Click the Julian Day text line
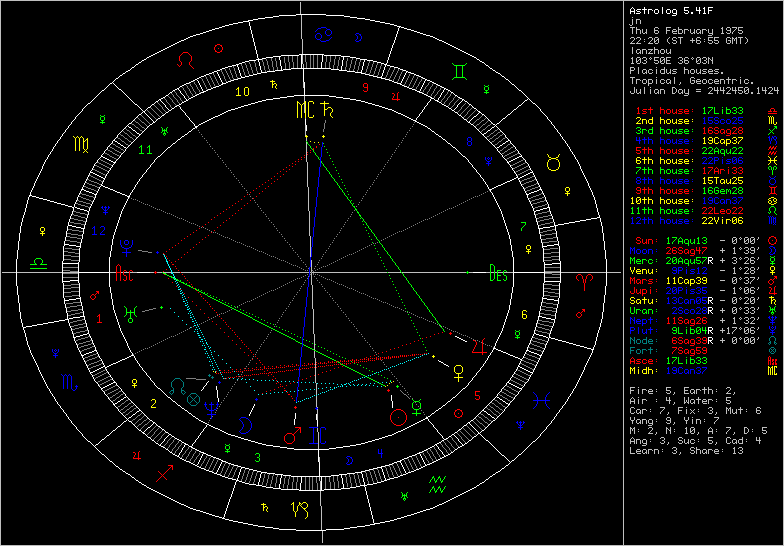 [x=704, y=90]
